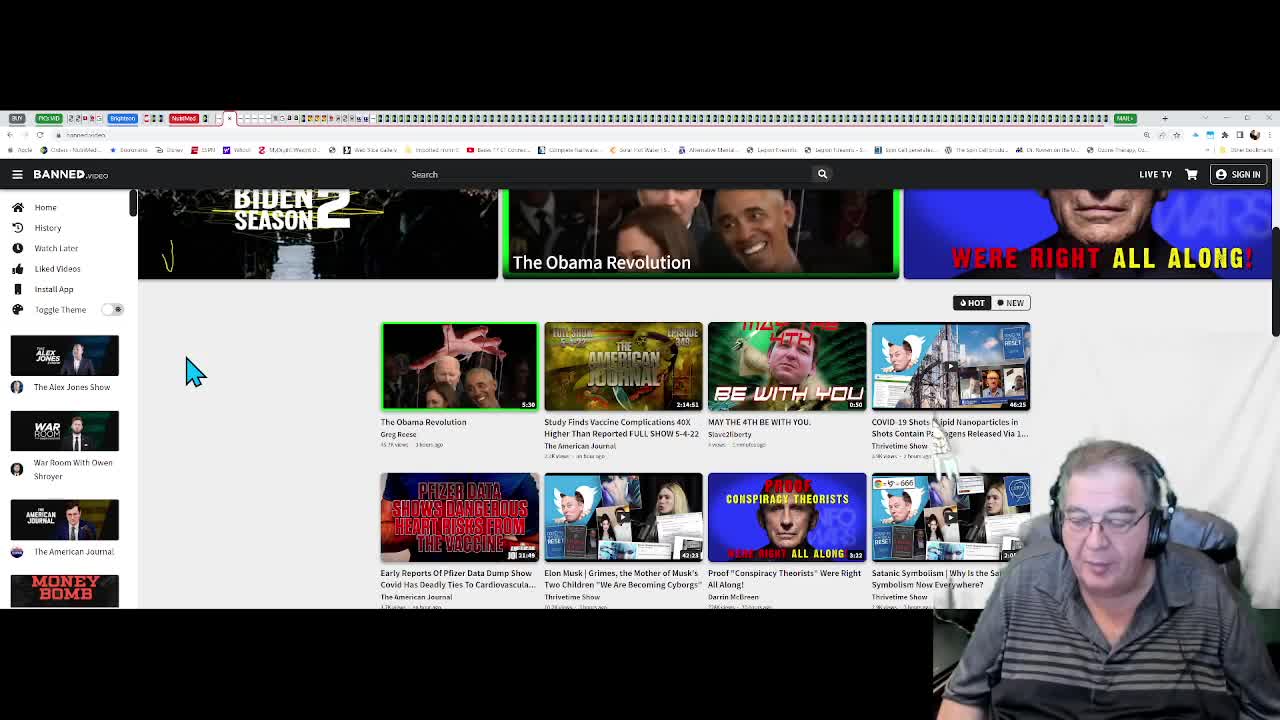
Task: Reload the page with refresh icon
Action: pyautogui.click(x=40, y=135)
